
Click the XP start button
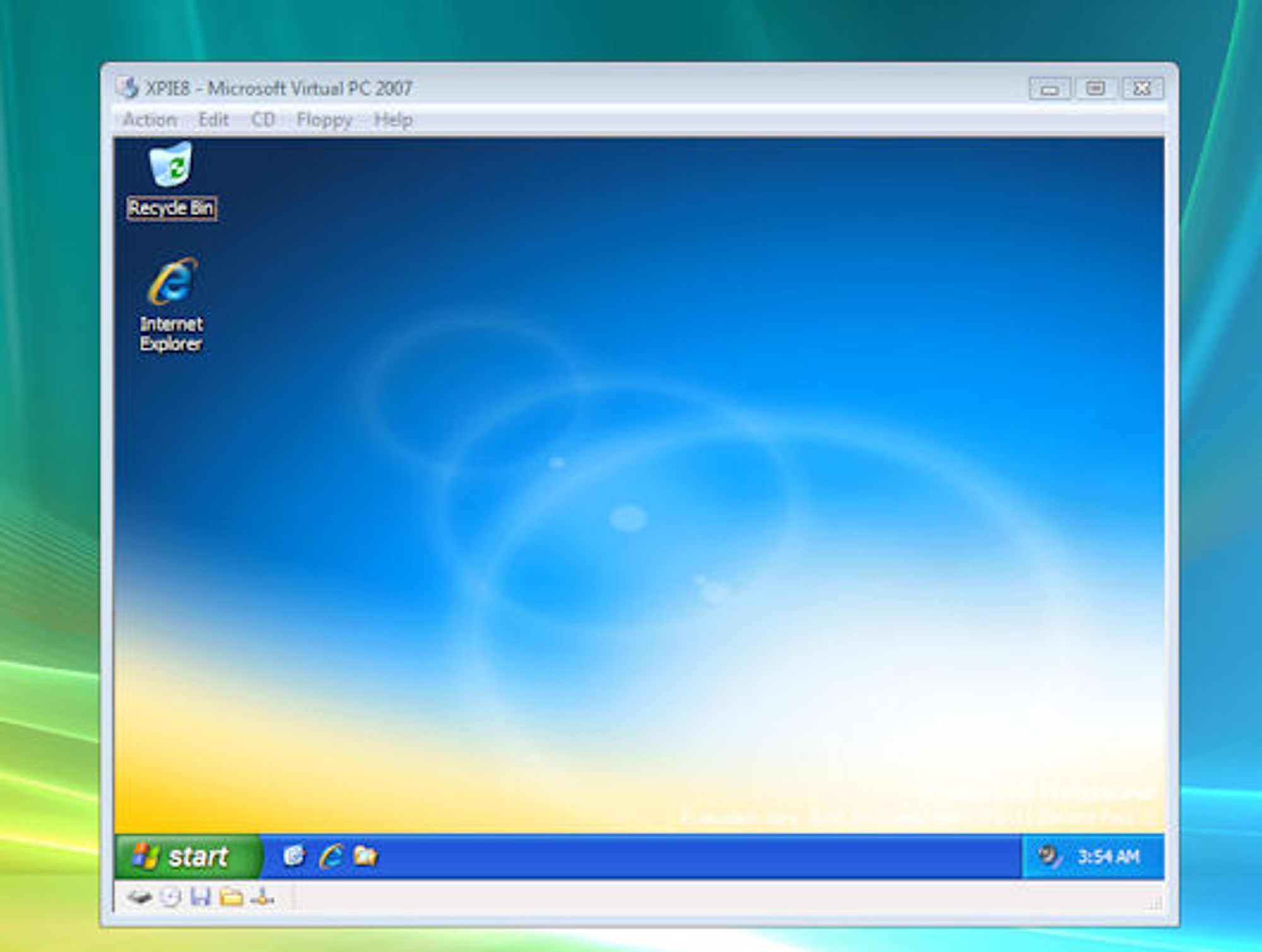[188, 856]
